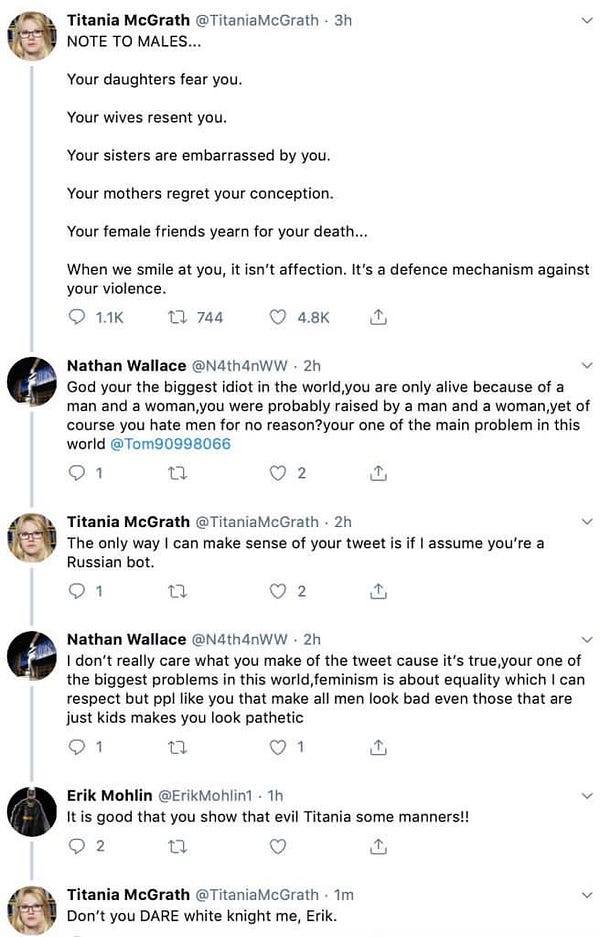This screenshot has width=600, height=937.
Task: Expand options menu for Erik Mohlin's tweet
Action: 586,795
